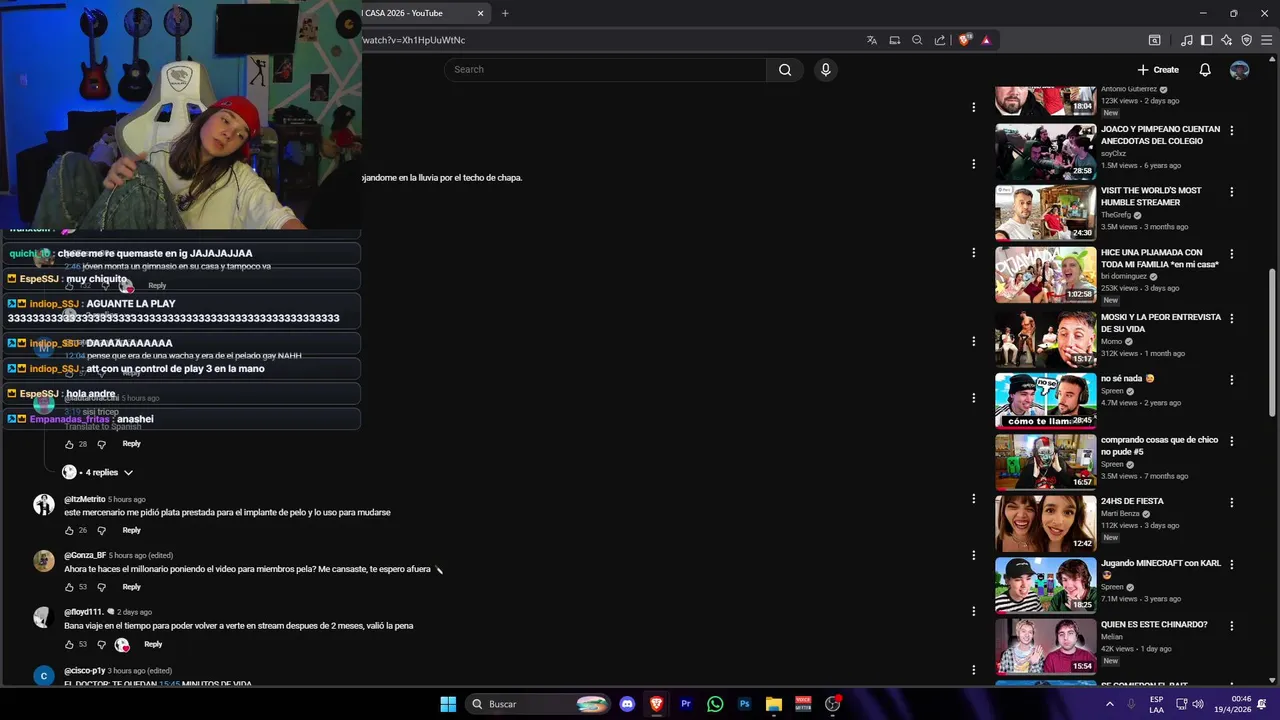Click the tab search icon in Brave toolbar
The height and width of the screenshot is (720, 1280).
coord(1154,40)
